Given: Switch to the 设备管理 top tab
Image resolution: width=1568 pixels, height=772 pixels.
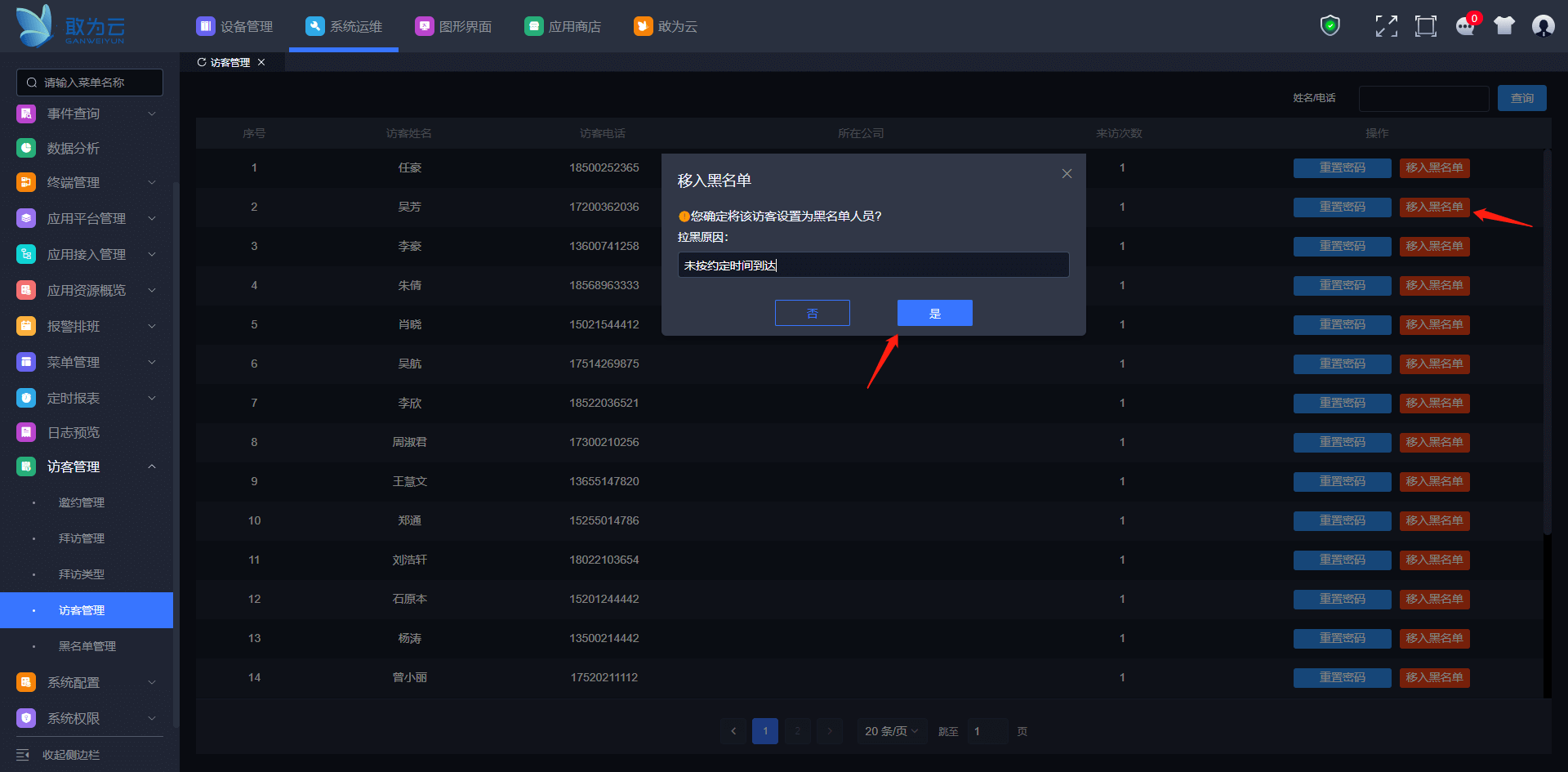Looking at the screenshot, I should point(235,26).
